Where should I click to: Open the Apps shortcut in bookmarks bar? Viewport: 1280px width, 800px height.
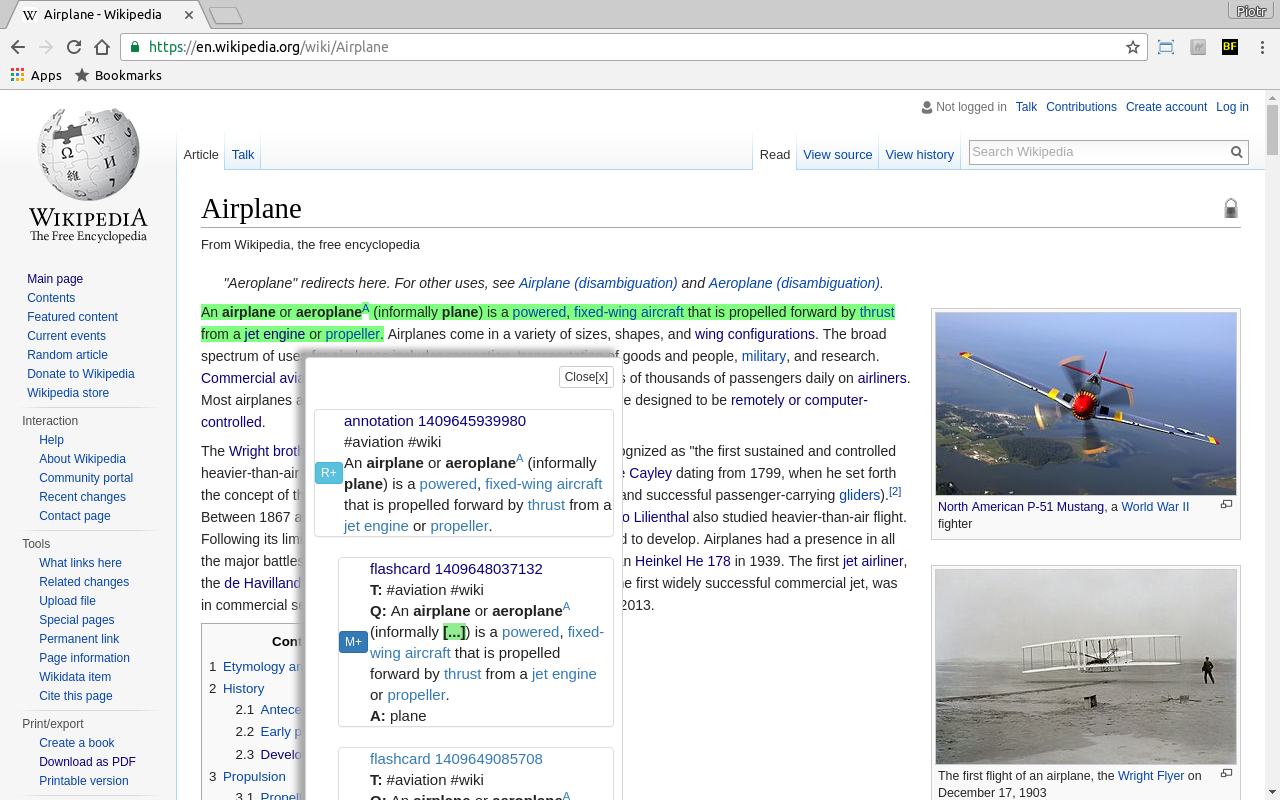click(x=36, y=75)
